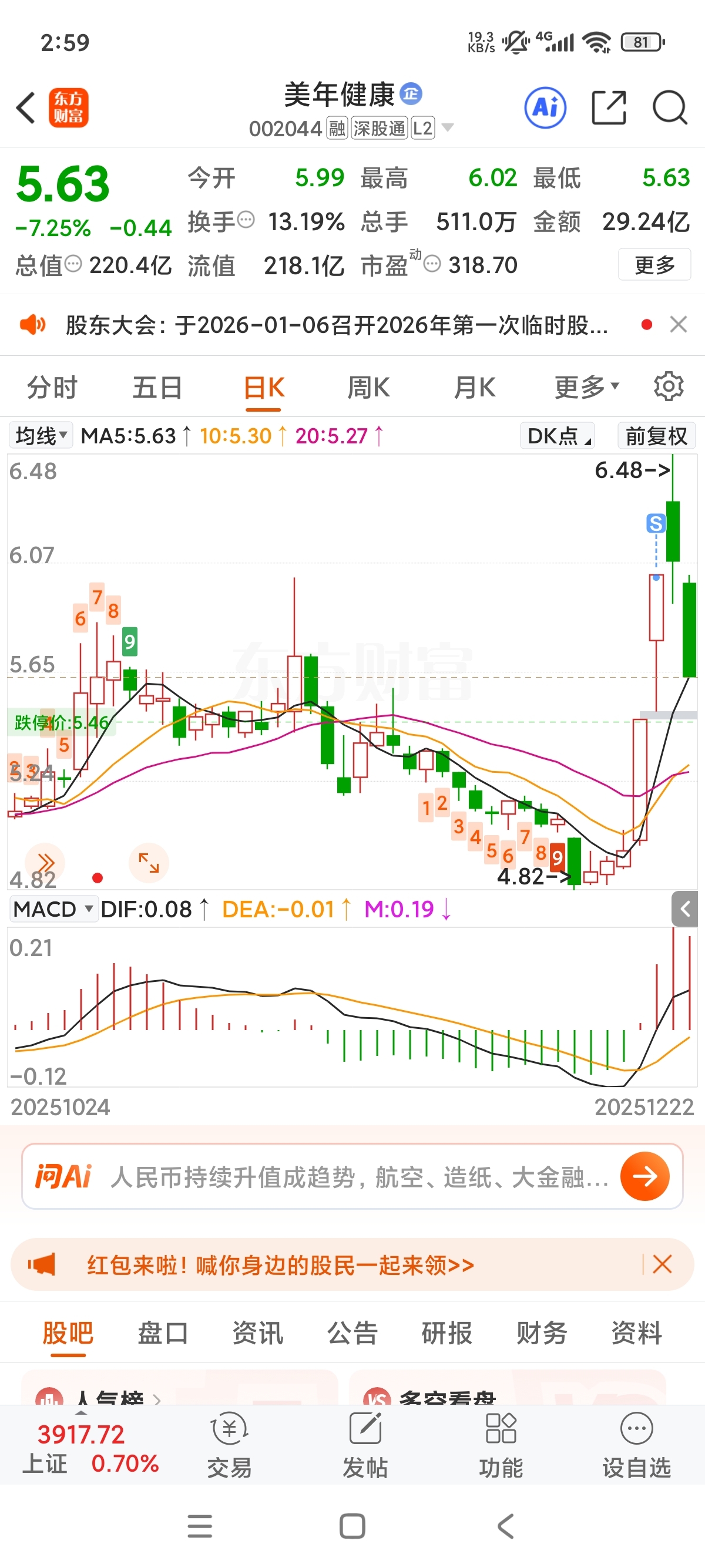This screenshot has width=705, height=1568.
Task: Tap the Android back navigation button
Action: pyautogui.click(x=505, y=1526)
